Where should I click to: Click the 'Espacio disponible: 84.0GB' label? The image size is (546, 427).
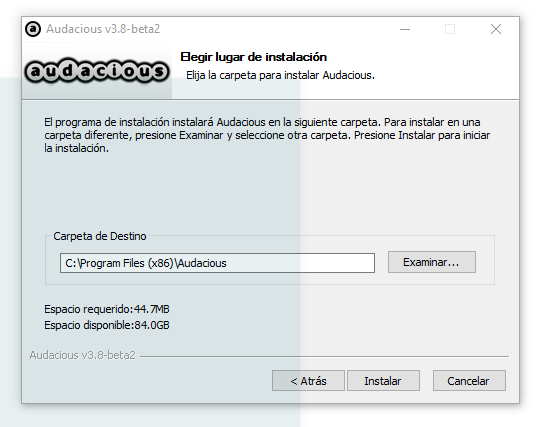coord(107,325)
